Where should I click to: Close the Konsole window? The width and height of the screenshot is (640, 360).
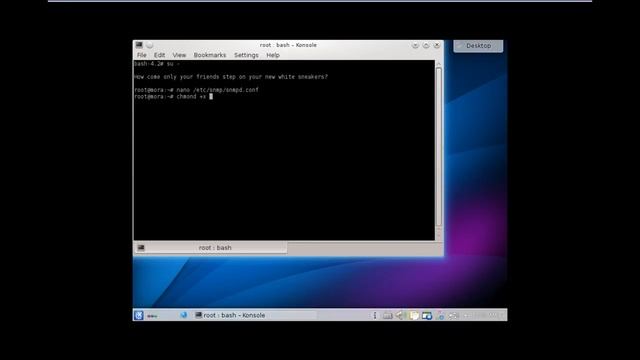click(437, 45)
